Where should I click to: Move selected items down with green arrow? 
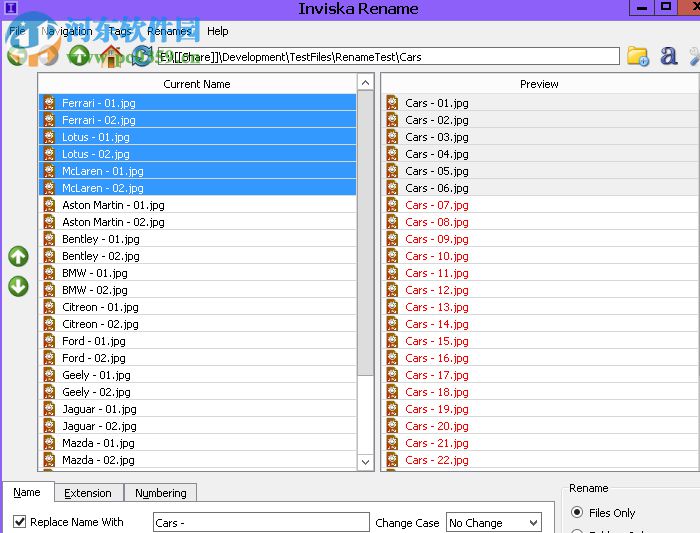pyautogui.click(x=18, y=287)
